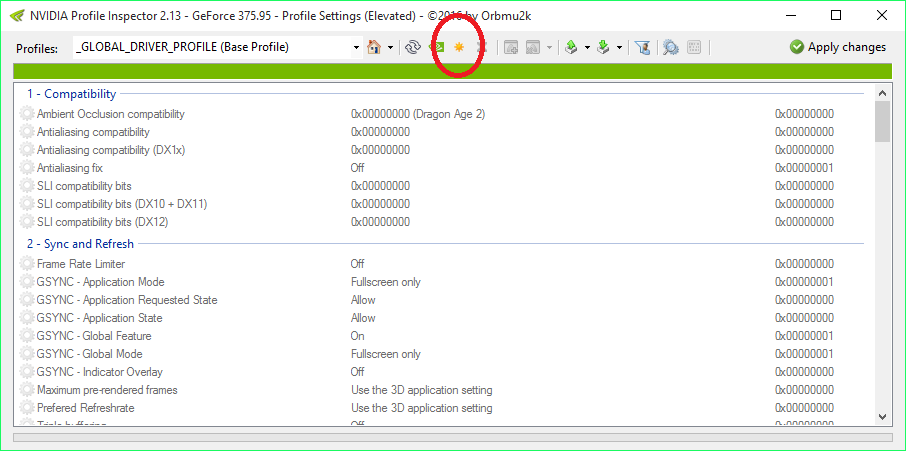Open the import profiles dropdown arrow
The width and height of the screenshot is (906, 451).
[x=619, y=47]
